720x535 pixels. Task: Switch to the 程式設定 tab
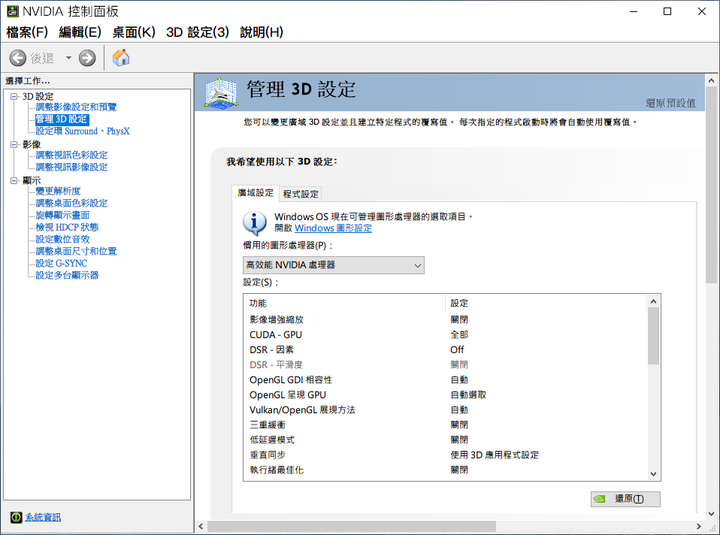(x=300, y=194)
